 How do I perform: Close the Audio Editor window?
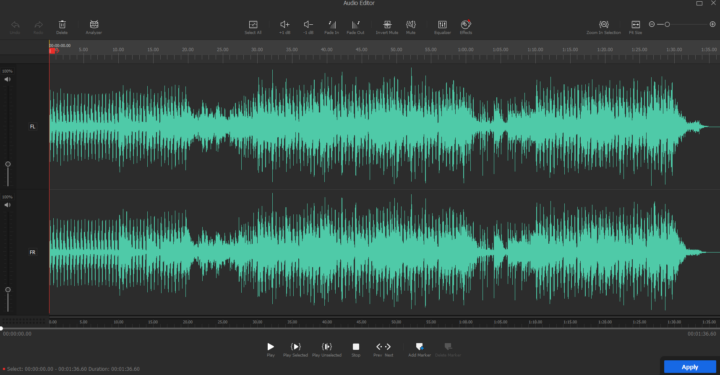714,3
